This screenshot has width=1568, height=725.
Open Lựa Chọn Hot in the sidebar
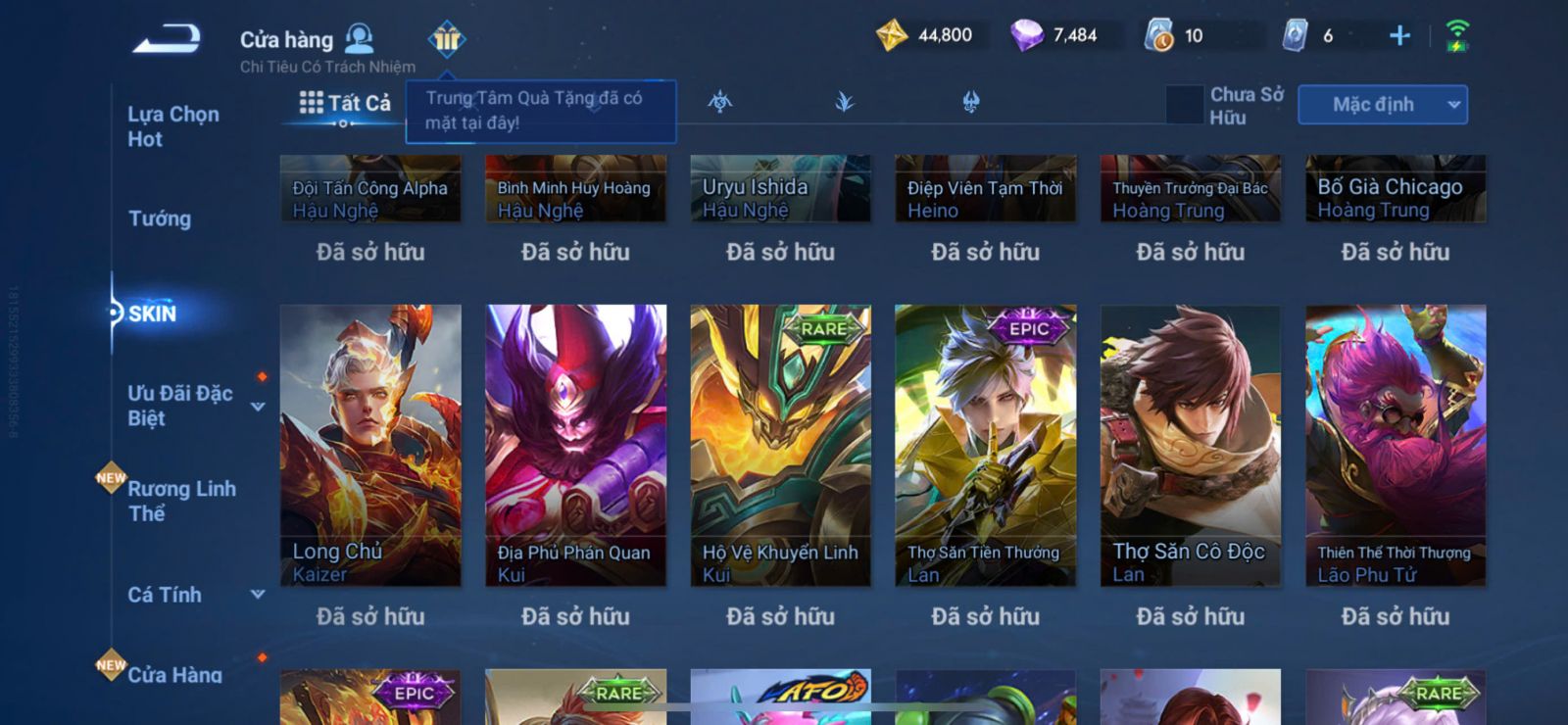point(173,126)
